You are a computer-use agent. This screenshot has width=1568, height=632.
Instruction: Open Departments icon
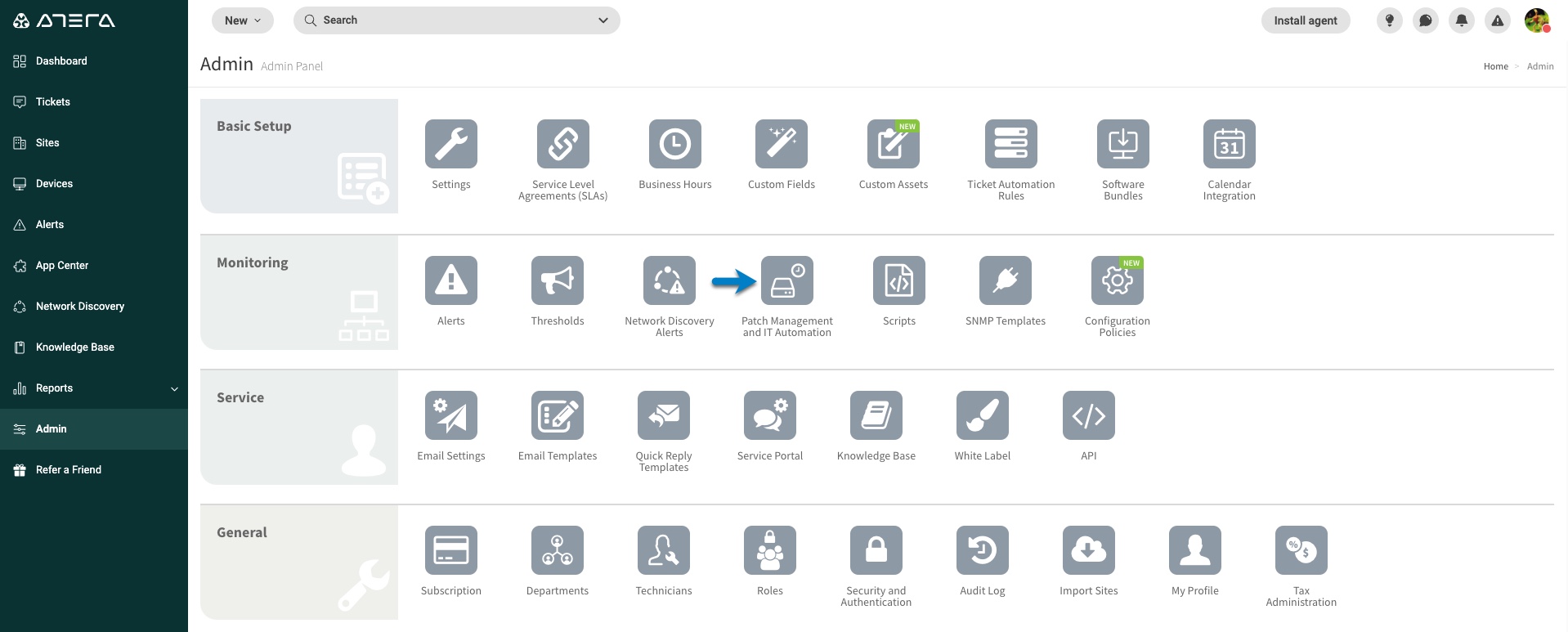coord(558,550)
